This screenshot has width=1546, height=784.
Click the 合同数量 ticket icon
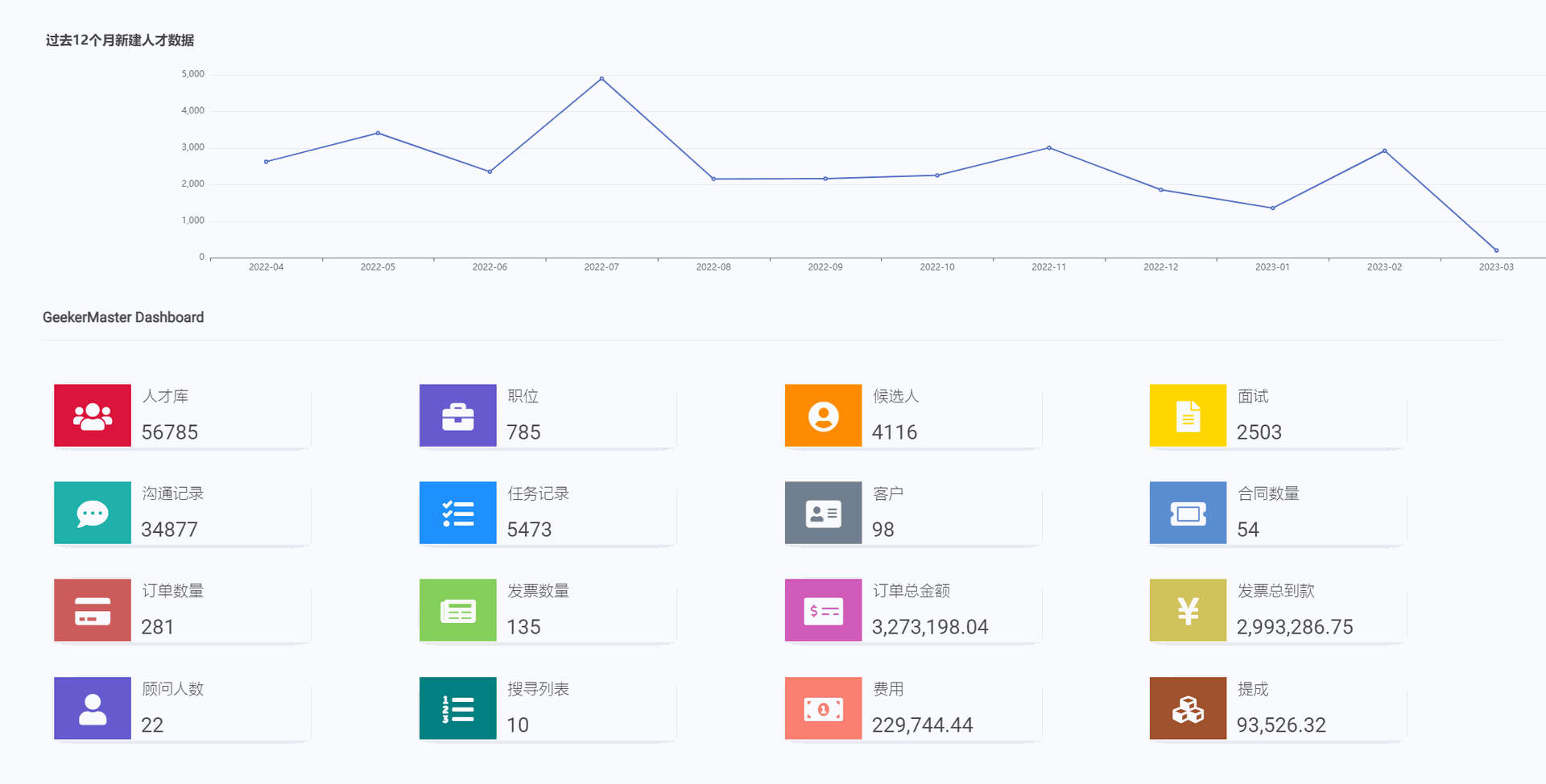1188,514
